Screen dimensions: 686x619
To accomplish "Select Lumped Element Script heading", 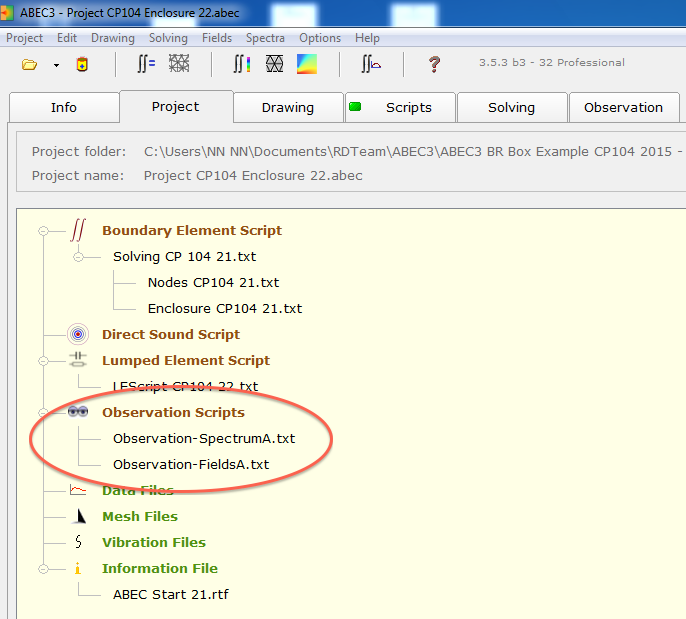I will click(186, 360).
